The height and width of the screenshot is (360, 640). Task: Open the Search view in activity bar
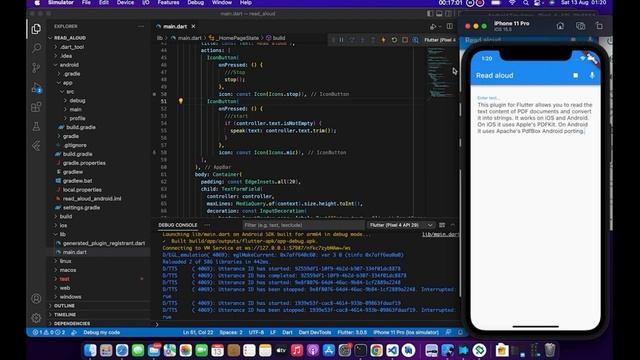pyautogui.click(x=36, y=48)
